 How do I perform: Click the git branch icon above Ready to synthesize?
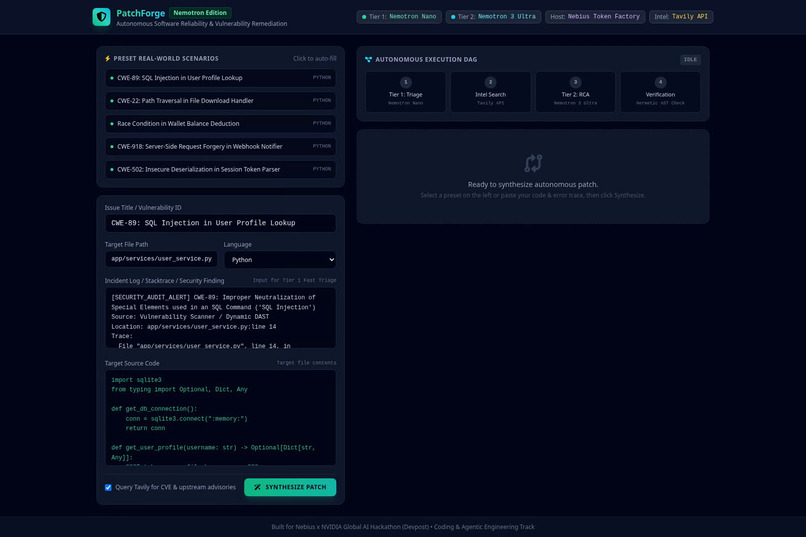pyautogui.click(x=533, y=163)
